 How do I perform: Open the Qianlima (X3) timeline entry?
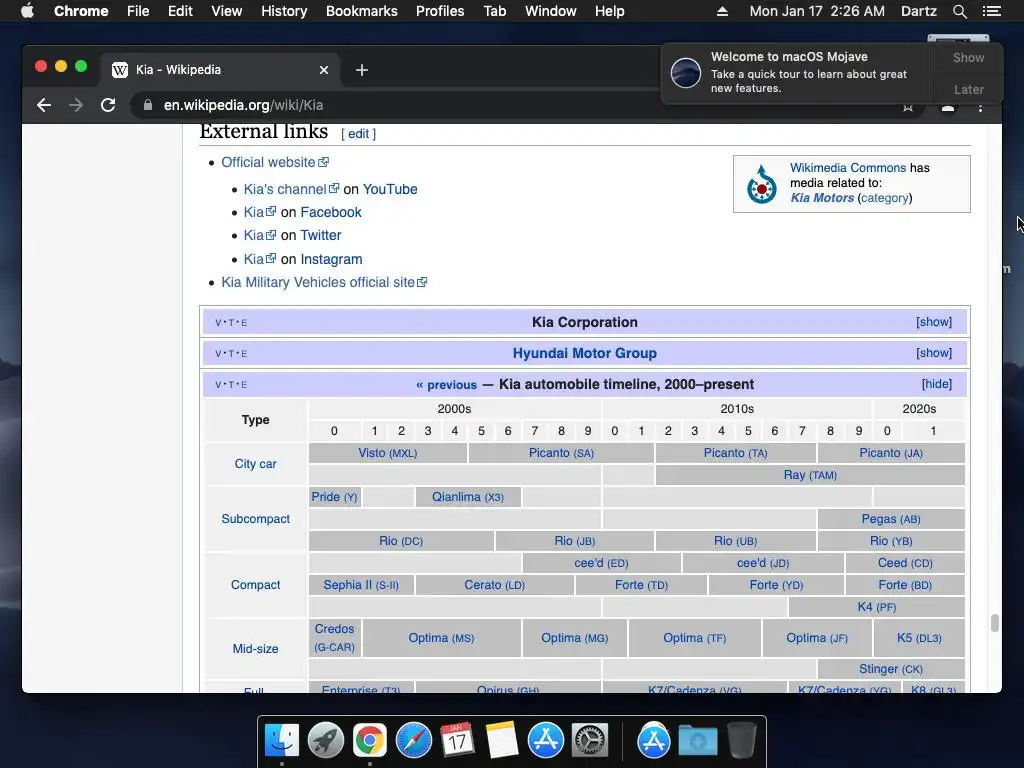pos(468,497)
